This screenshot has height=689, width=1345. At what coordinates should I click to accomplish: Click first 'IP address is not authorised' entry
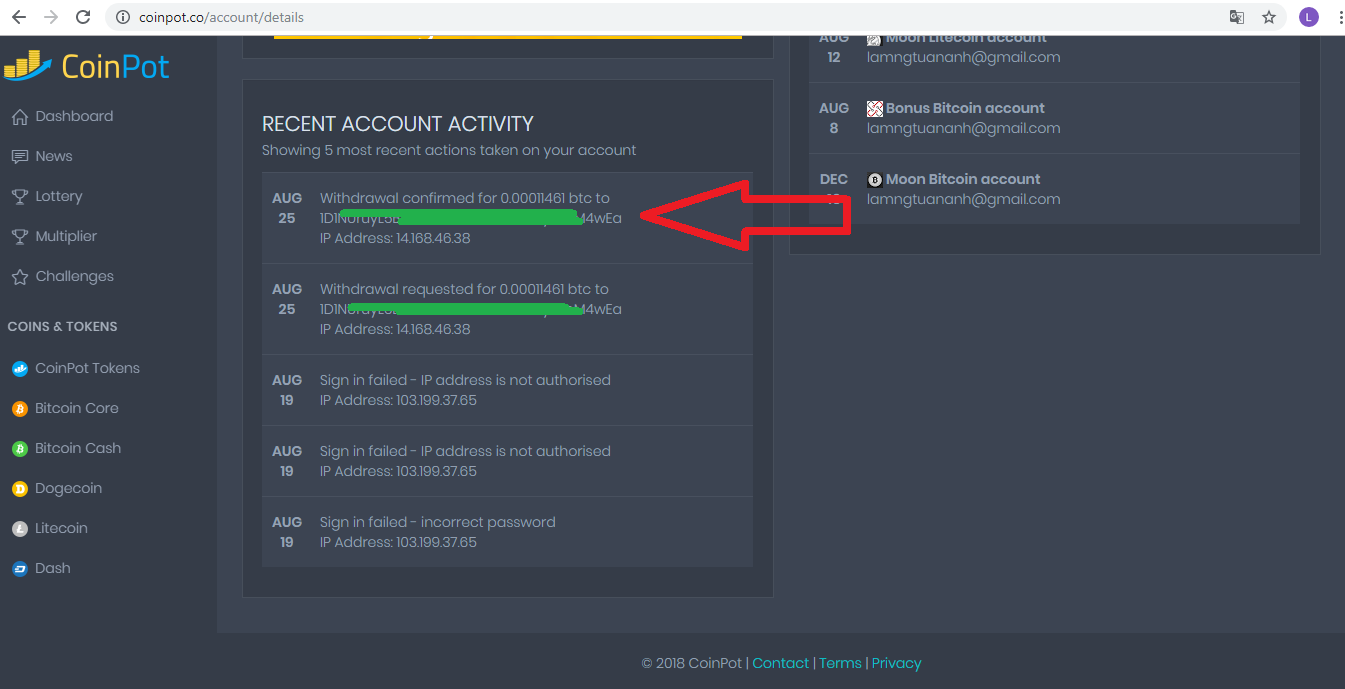point(507,390)
